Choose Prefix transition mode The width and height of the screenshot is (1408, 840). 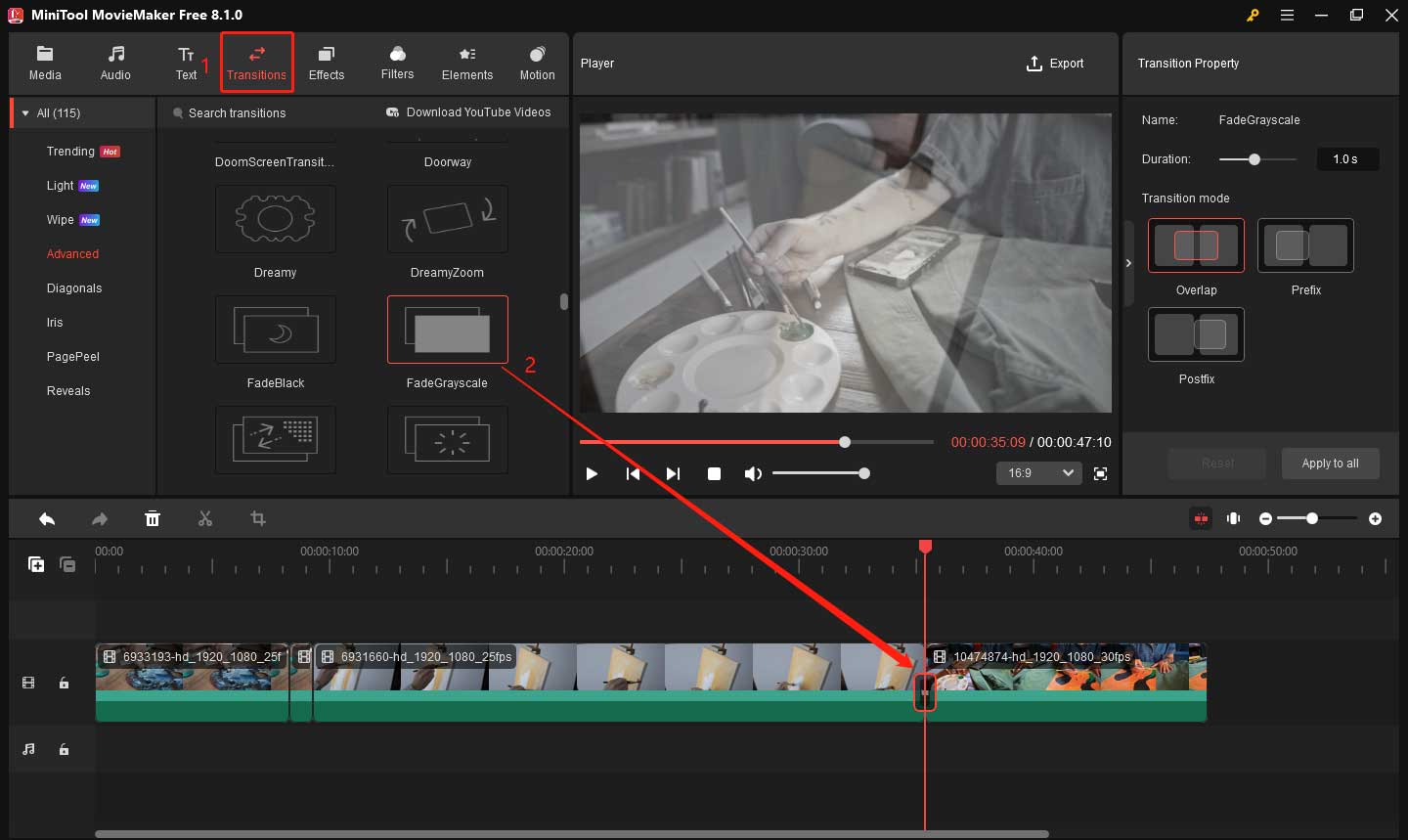(x=1305, y=245)
